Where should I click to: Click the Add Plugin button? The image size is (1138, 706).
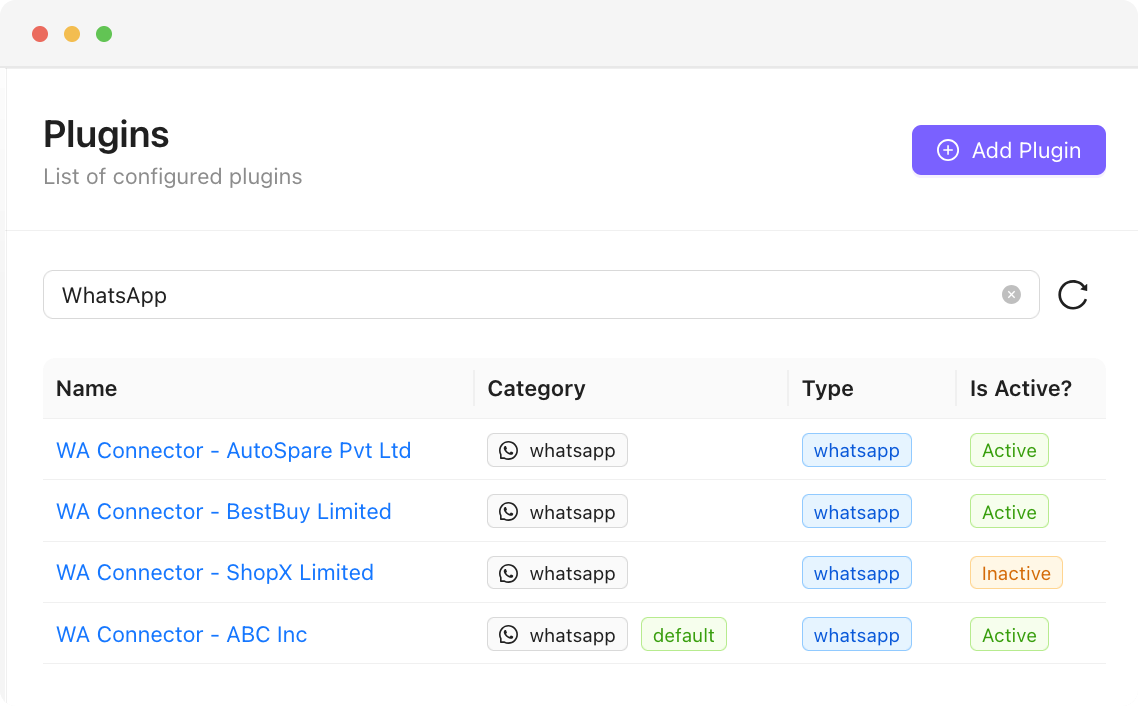[1008, 150]
